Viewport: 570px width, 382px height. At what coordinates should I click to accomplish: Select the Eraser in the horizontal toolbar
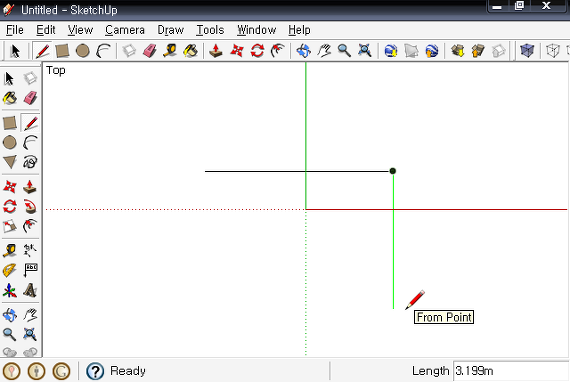coord(149,51)
